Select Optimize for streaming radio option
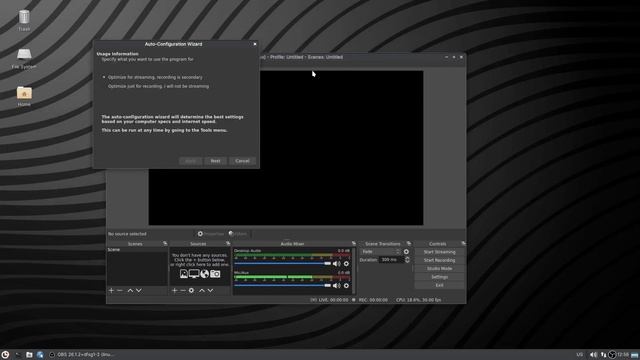The width and height of the screenshot is (640, 360). click(x=153, y=77)
